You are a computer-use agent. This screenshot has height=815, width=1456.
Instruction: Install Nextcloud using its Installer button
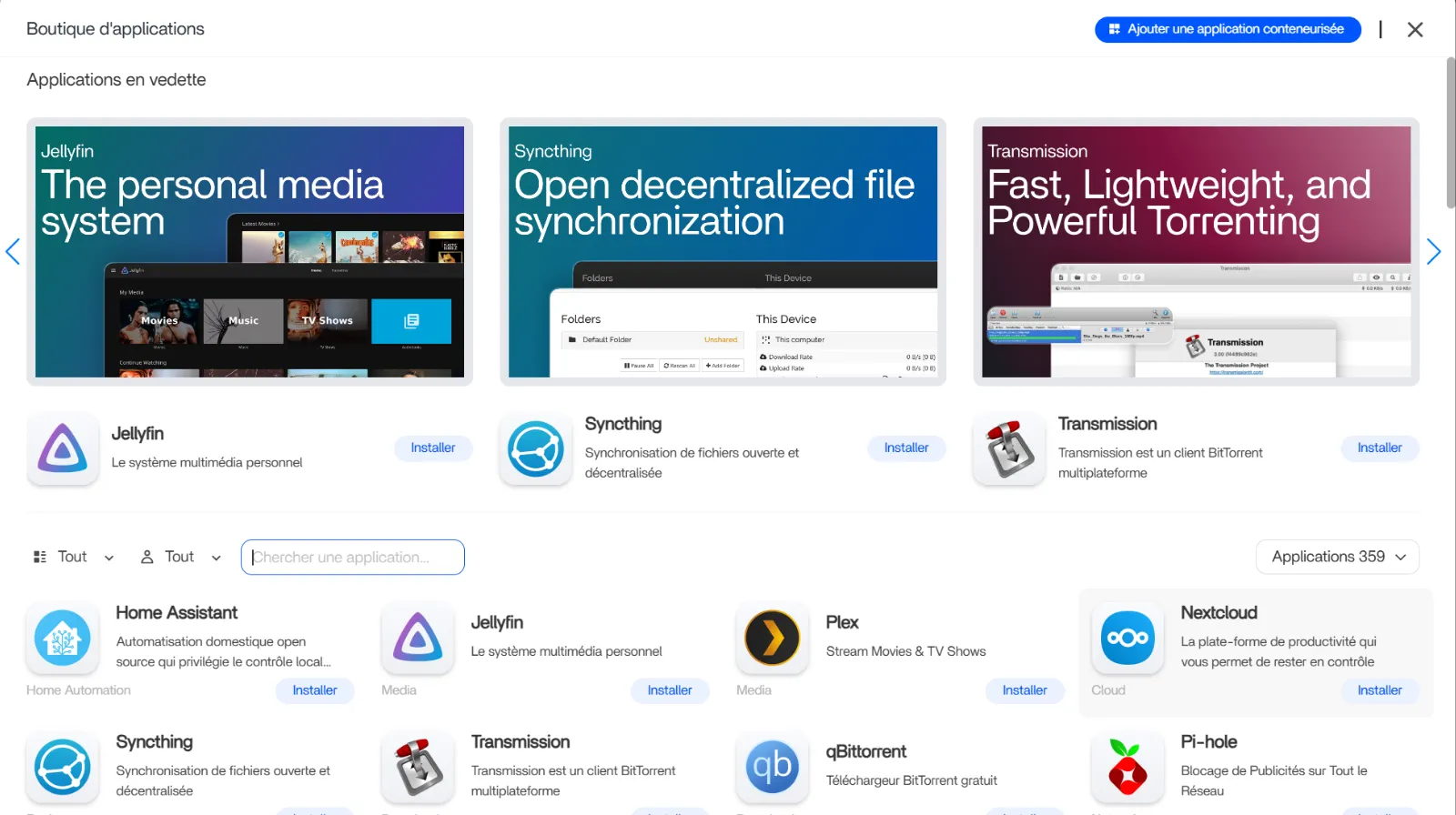pos(1379,690)
